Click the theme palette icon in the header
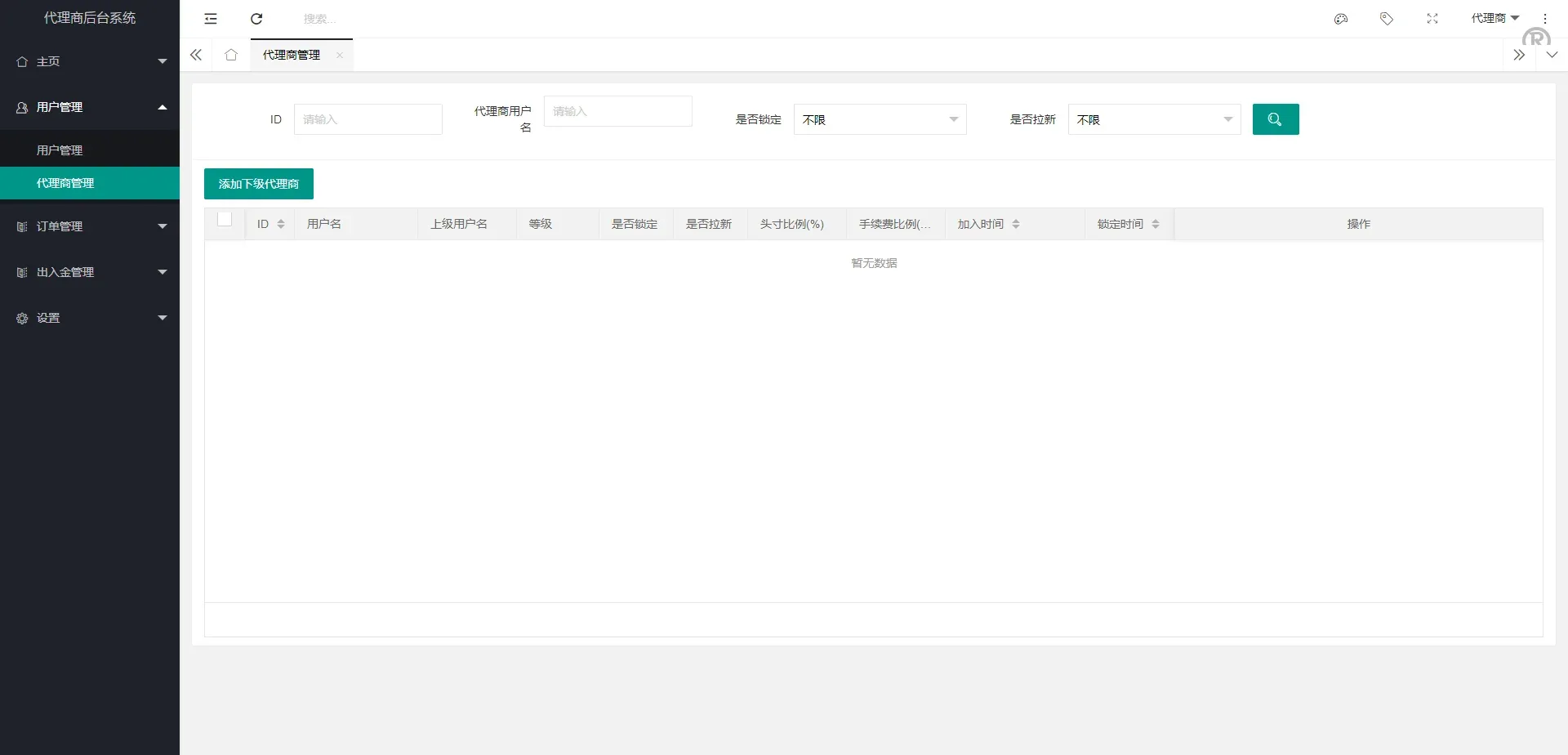The height and width of the screenshot is (755, 1568). click(x=1340, y=18)
